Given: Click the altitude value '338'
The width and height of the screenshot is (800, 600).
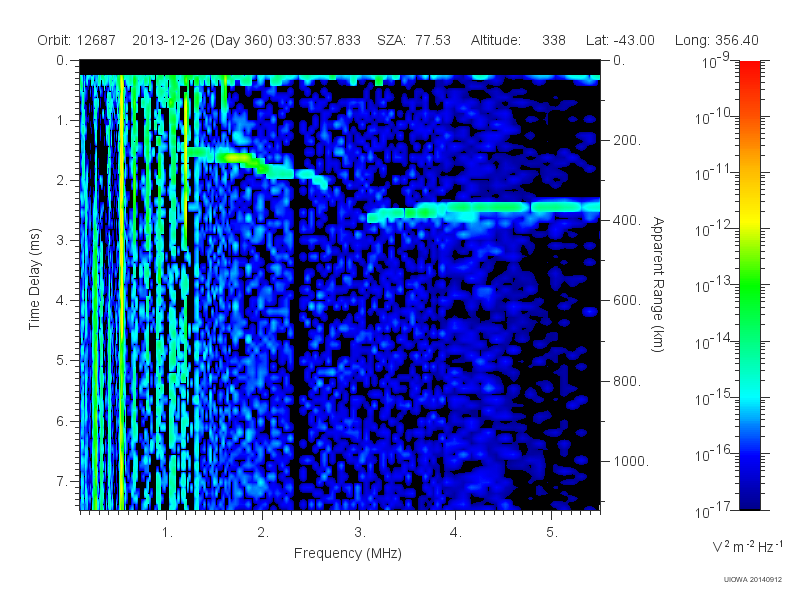Looking at the screenshot, I should [x=554, y=40].
